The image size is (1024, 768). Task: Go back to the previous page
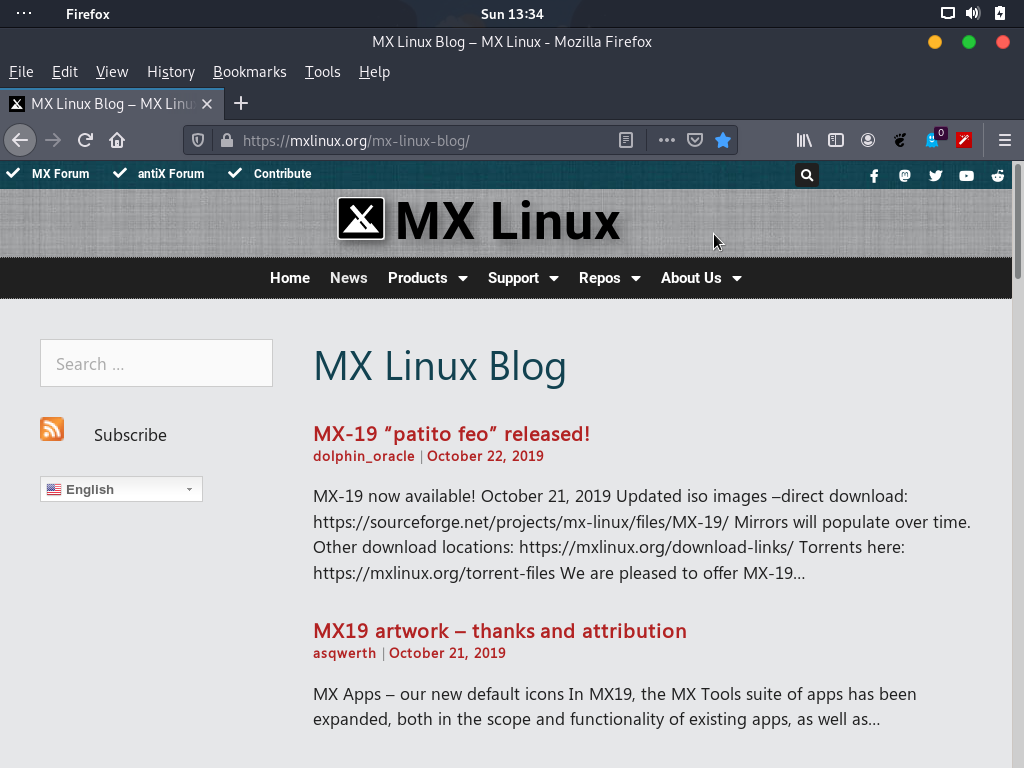point(20,140)
